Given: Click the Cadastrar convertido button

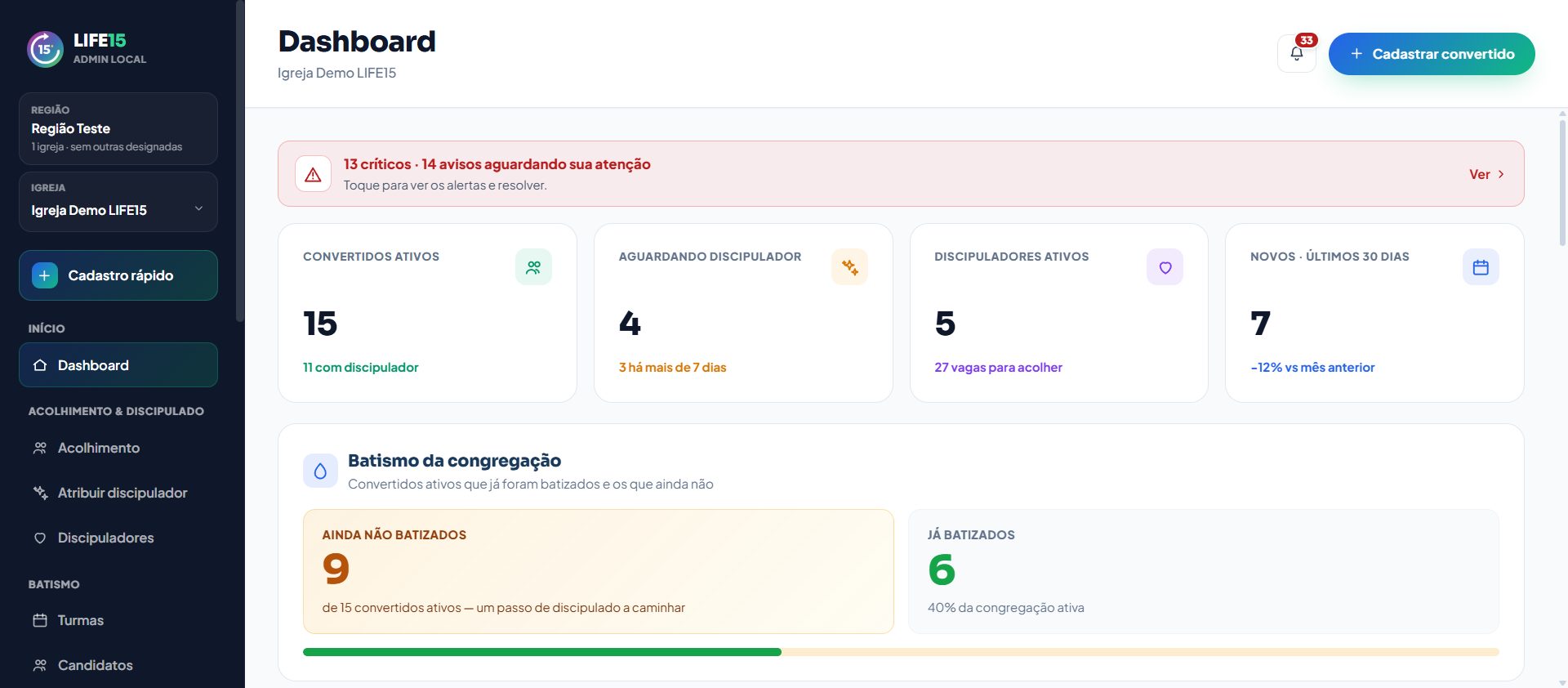Looking at the screenshot, I should pos(1432,54).
